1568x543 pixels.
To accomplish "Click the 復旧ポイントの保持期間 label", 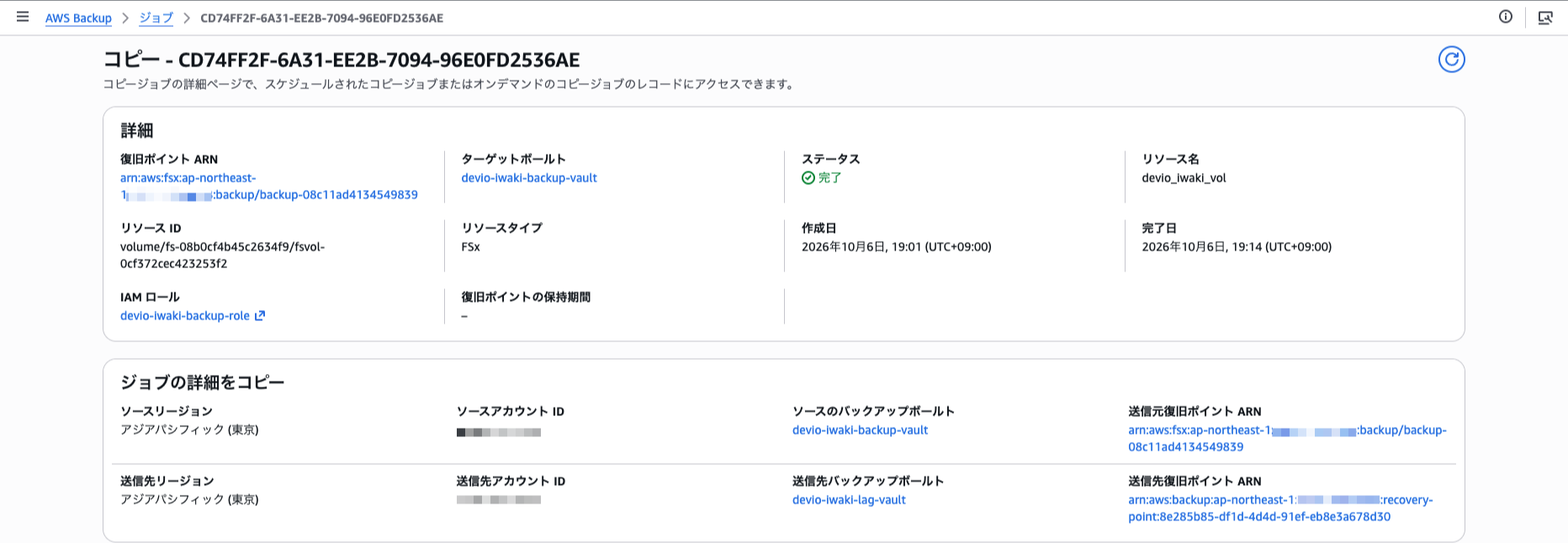I will [x=526, y=298].
